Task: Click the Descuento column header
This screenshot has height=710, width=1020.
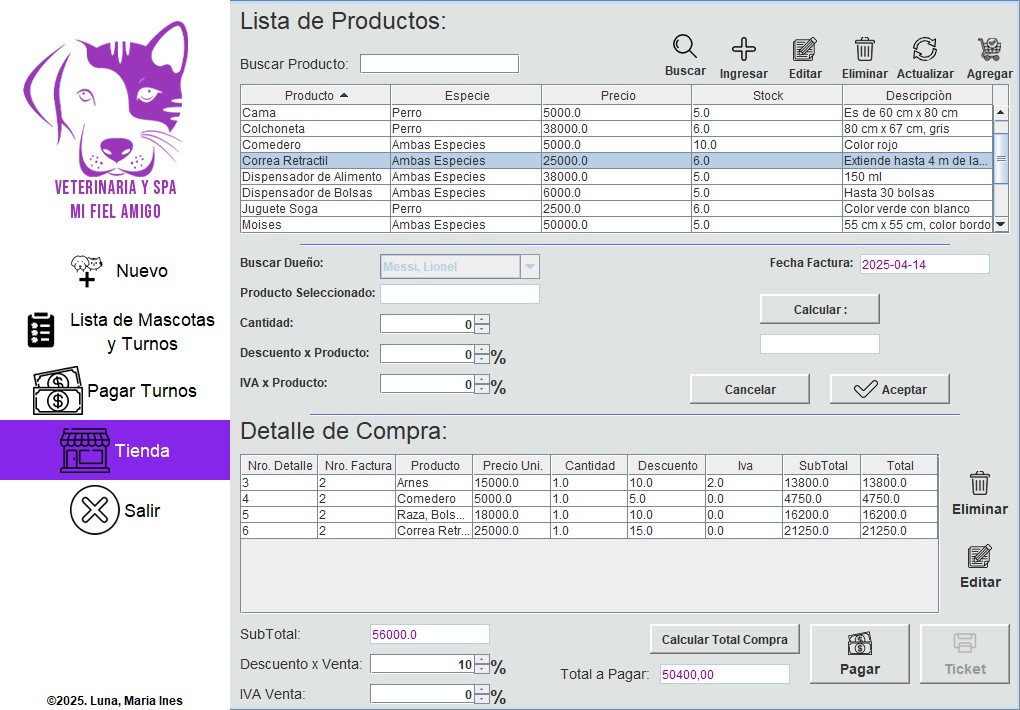Action: coord(667,465)
